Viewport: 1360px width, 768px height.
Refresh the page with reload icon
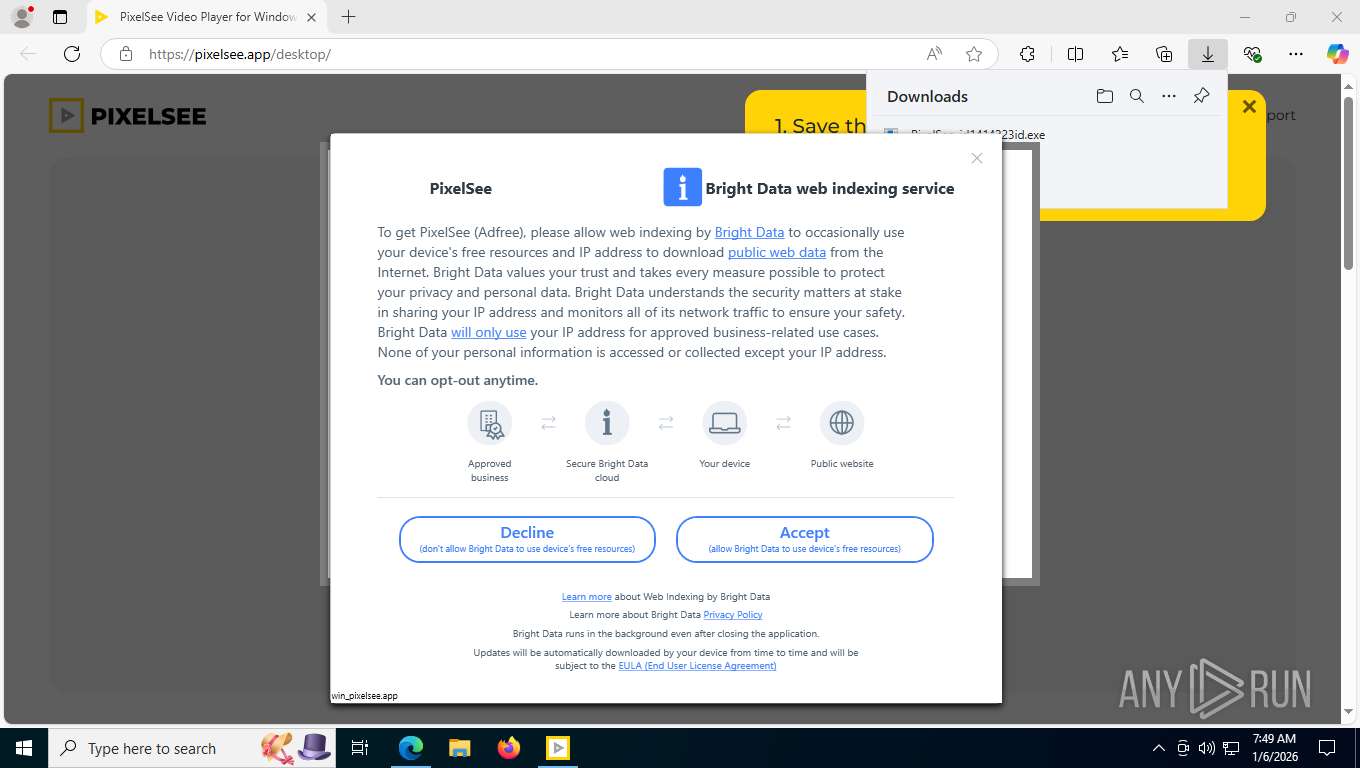(x=72, y=54)
